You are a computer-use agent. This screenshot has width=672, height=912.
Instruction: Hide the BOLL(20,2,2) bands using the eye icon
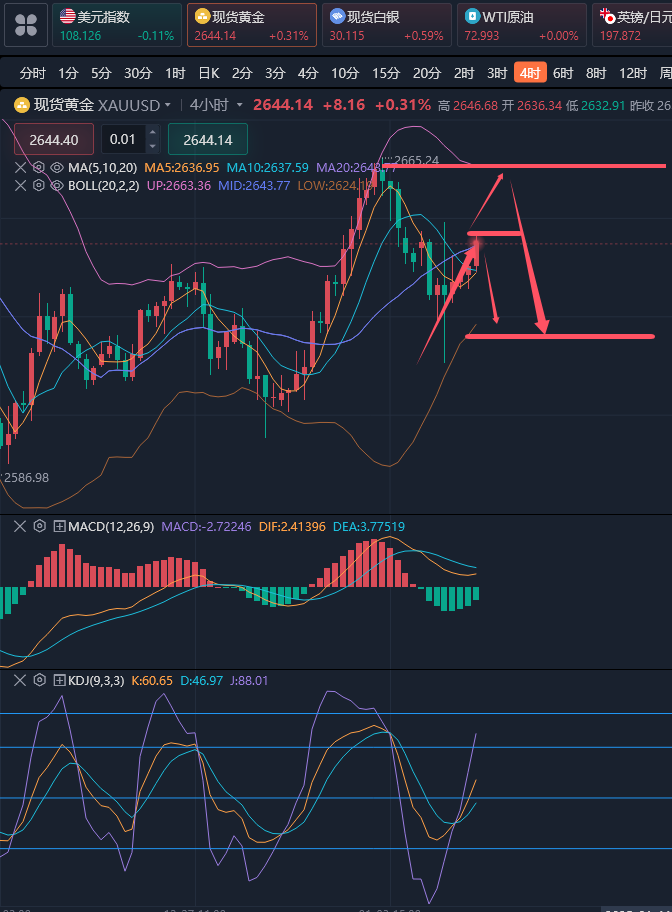coord(56,185)
